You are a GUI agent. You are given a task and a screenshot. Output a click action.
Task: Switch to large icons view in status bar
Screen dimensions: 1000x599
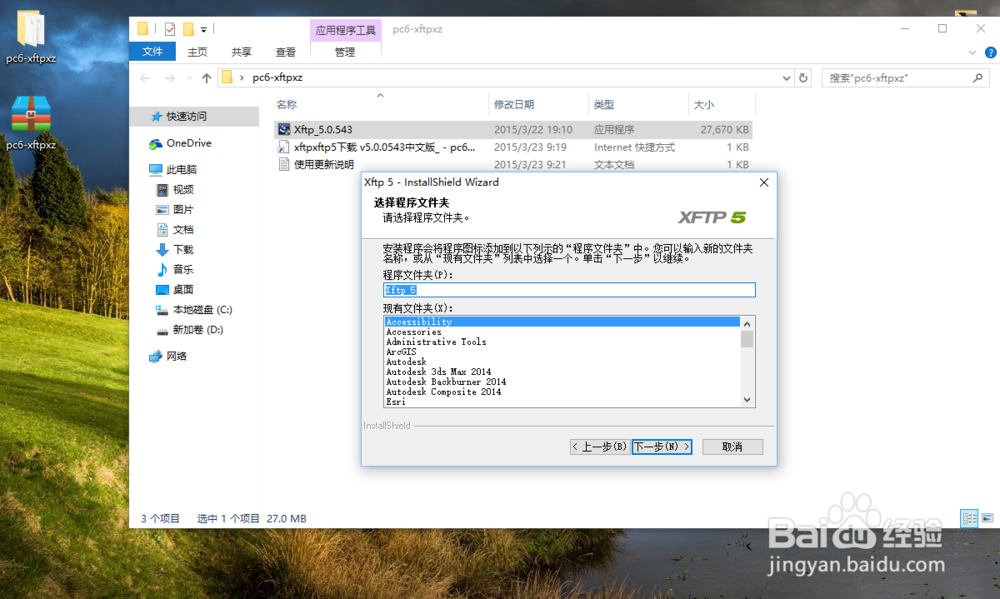coord(987,518)
